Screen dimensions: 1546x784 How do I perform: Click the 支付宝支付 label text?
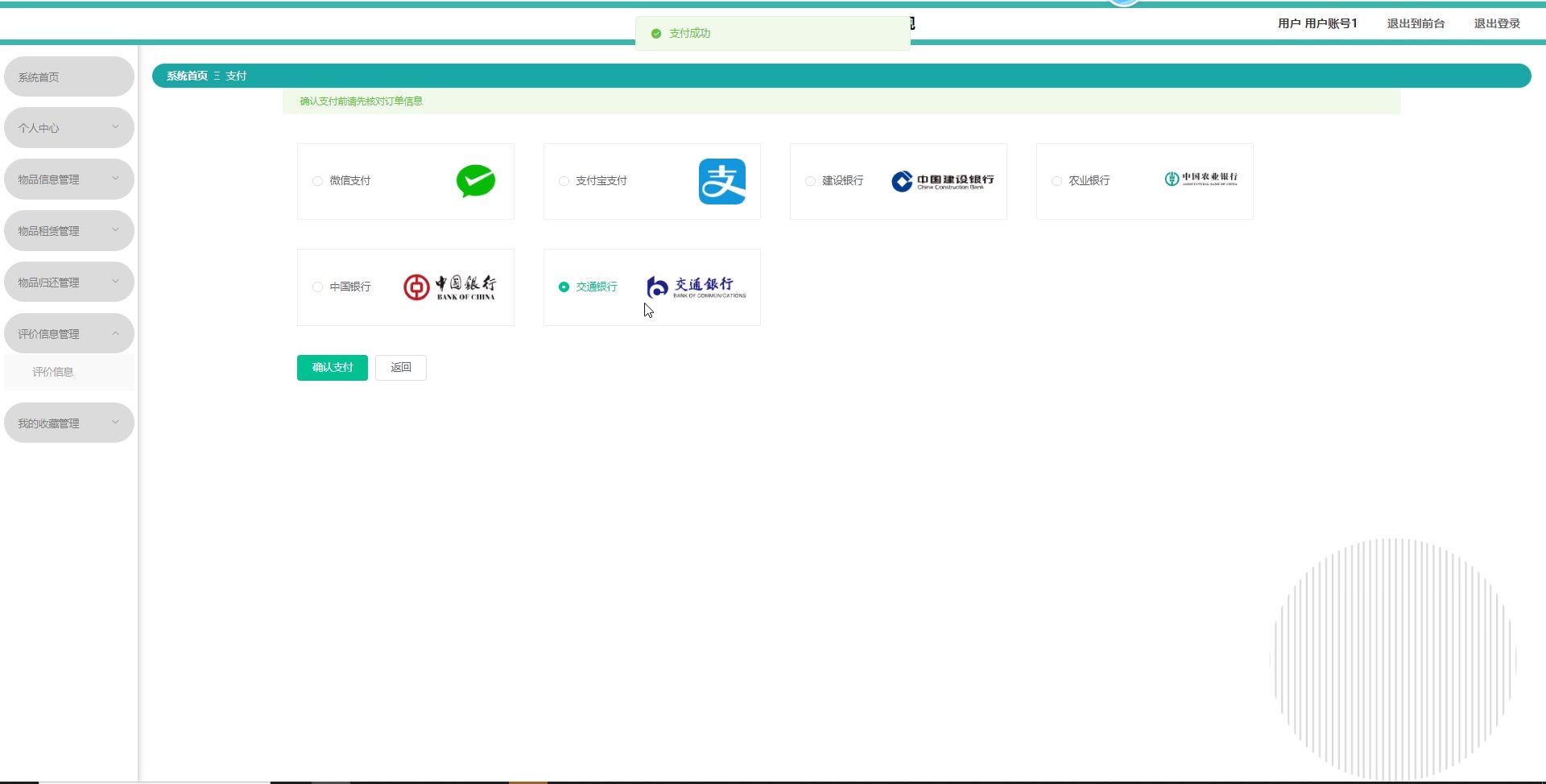pos(601,181)
